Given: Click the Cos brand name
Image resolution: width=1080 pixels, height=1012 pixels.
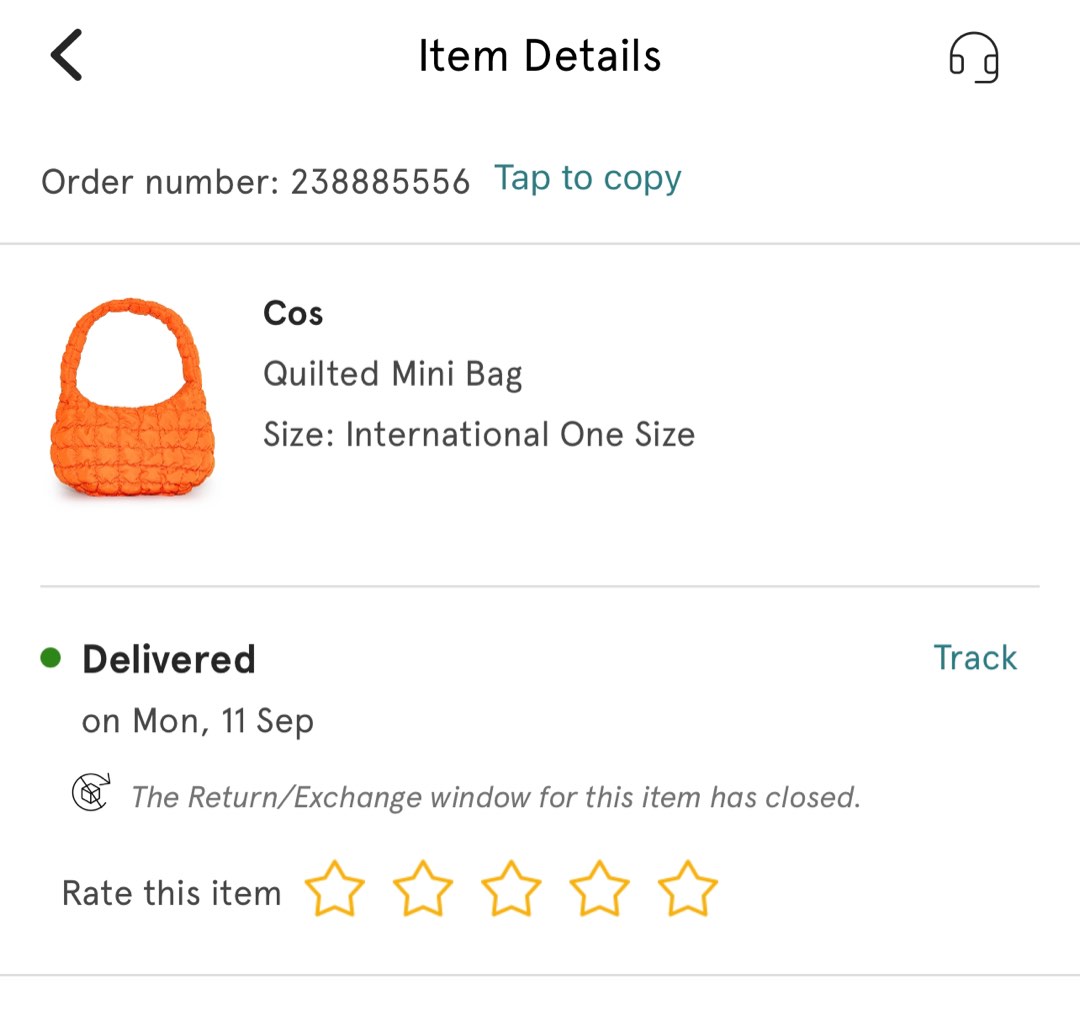Looking at the screenshot, I should pyautogui.click(x=292, y=313).
